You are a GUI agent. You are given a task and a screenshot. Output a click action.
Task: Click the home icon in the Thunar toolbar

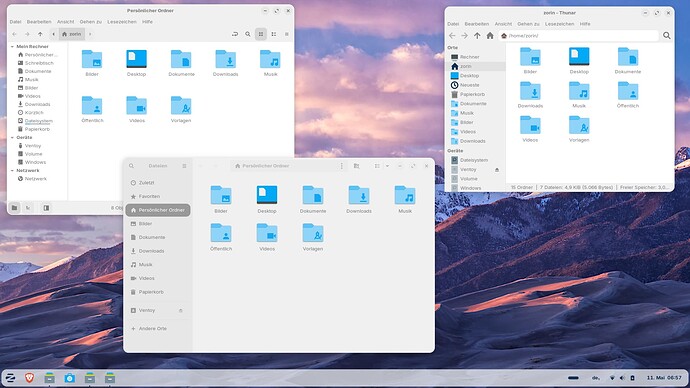coord(490,36)
